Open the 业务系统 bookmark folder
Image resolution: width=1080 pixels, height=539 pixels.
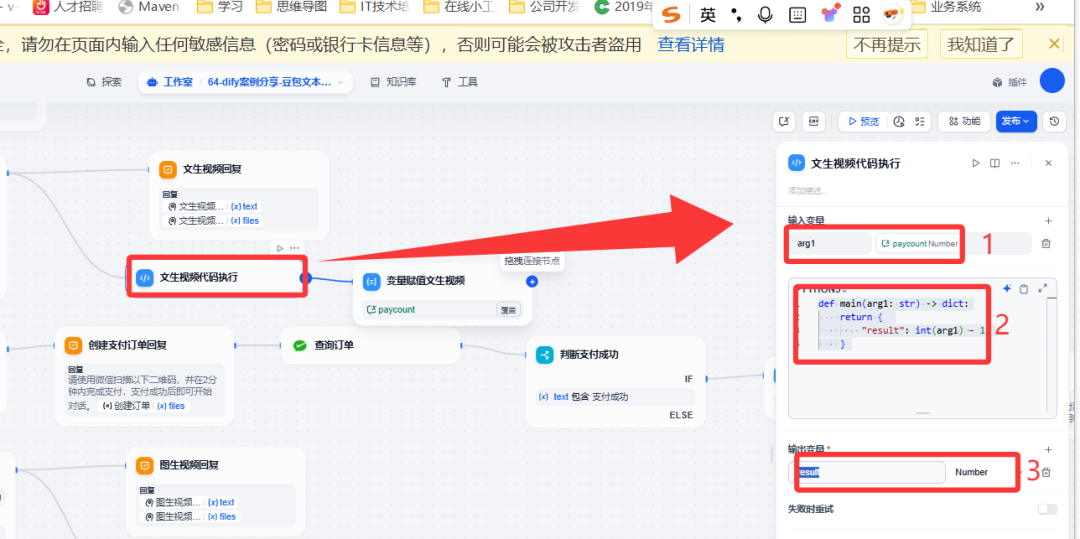click(x=946, y=8)
